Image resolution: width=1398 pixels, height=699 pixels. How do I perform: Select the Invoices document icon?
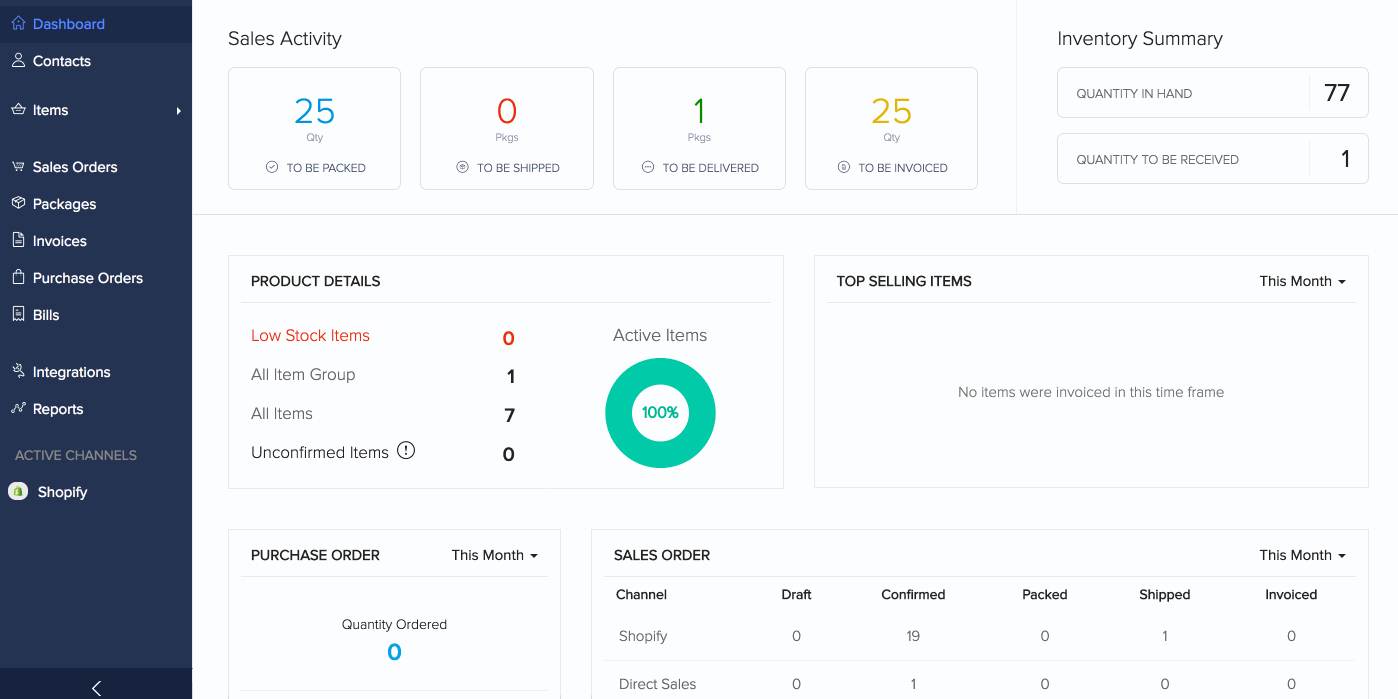tap(17, 241)
